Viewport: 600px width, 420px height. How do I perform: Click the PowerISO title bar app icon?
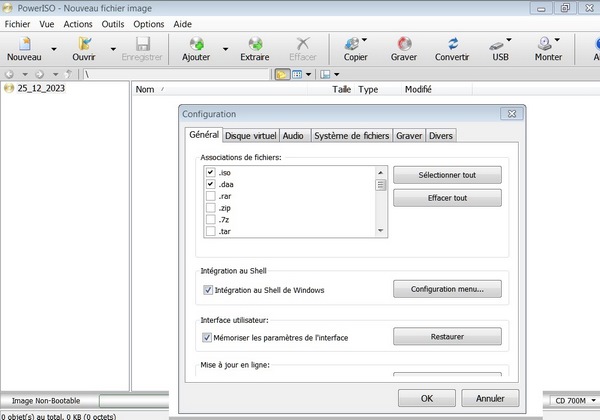click(x=7, y=8)
